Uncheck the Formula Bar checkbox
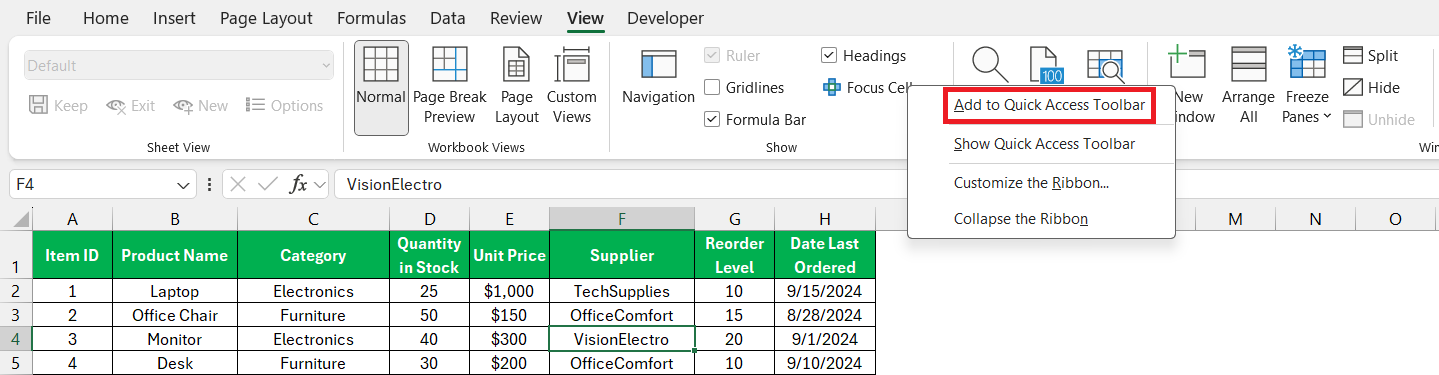 [x=712, y=120]
